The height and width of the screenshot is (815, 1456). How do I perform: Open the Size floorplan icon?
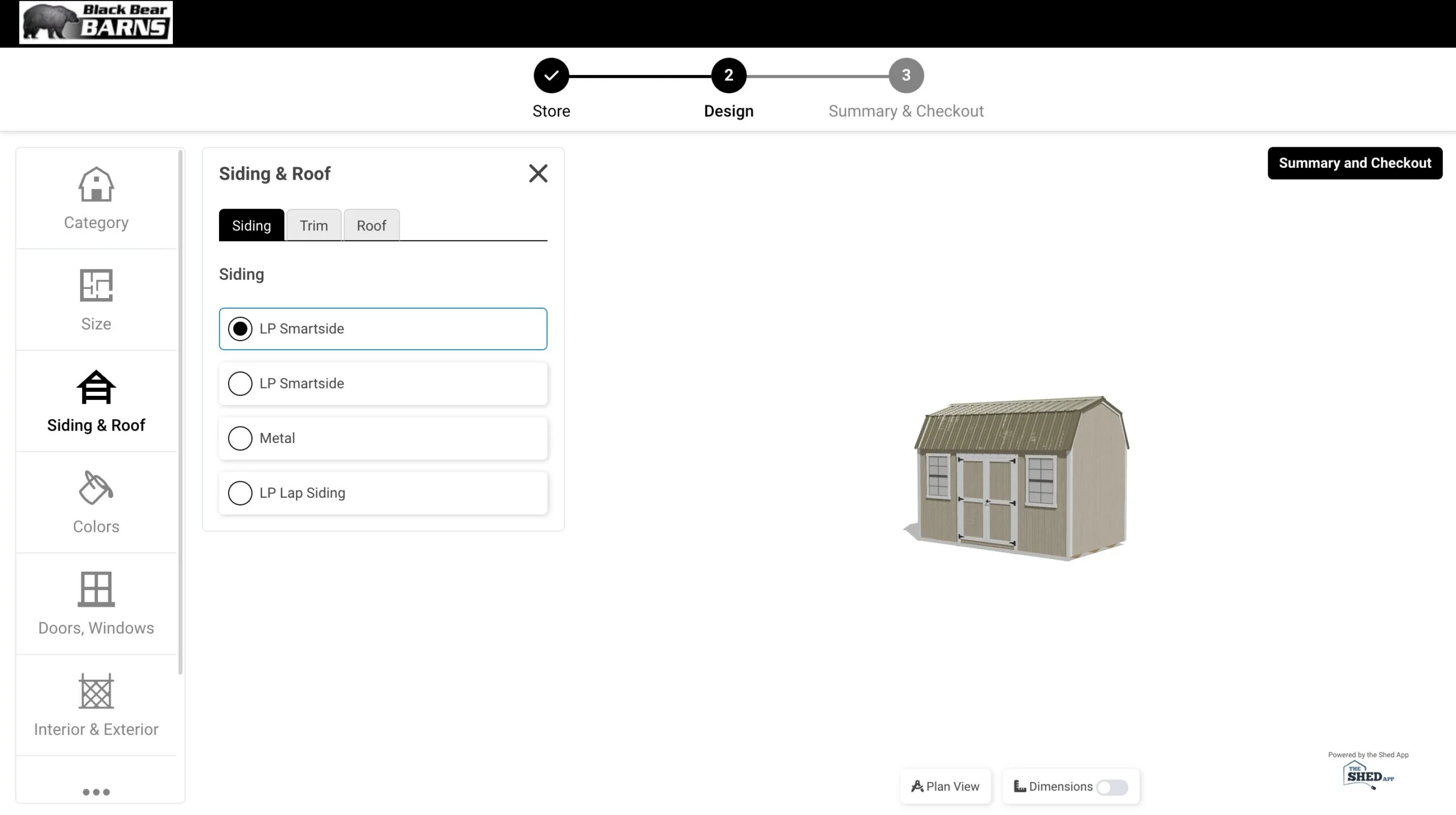coord(96,286)
